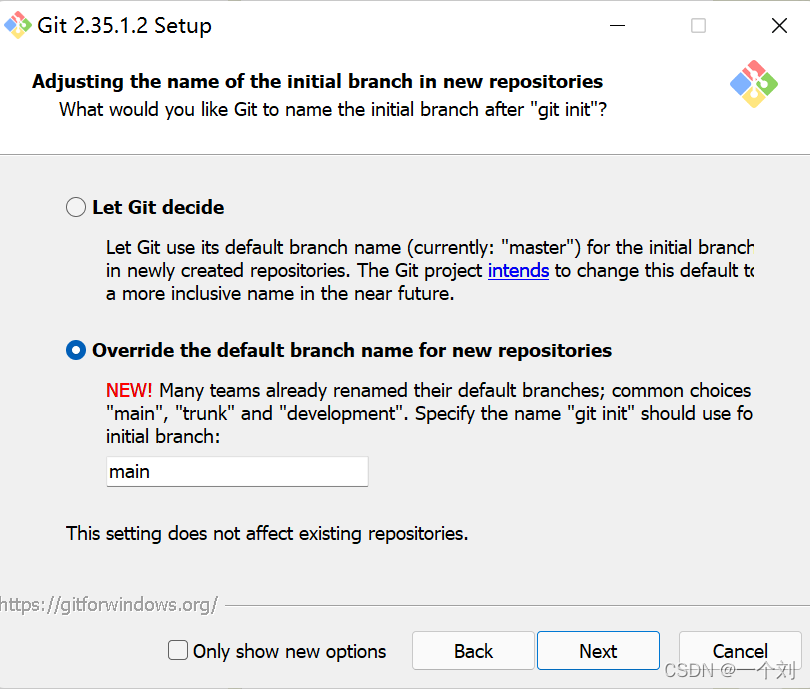Click the "Git 2.35.1.2 Setup" window title
810x689 pixels.
coord(124,25)
